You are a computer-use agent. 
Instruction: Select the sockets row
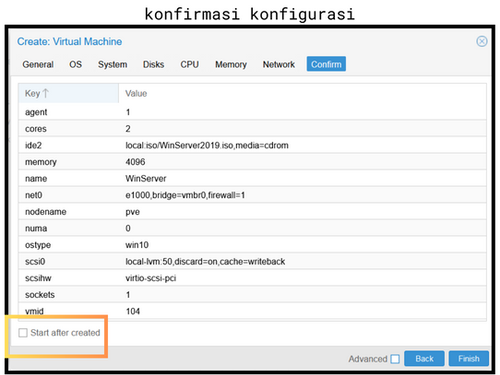pyautogui.click(x=252, y=295)
